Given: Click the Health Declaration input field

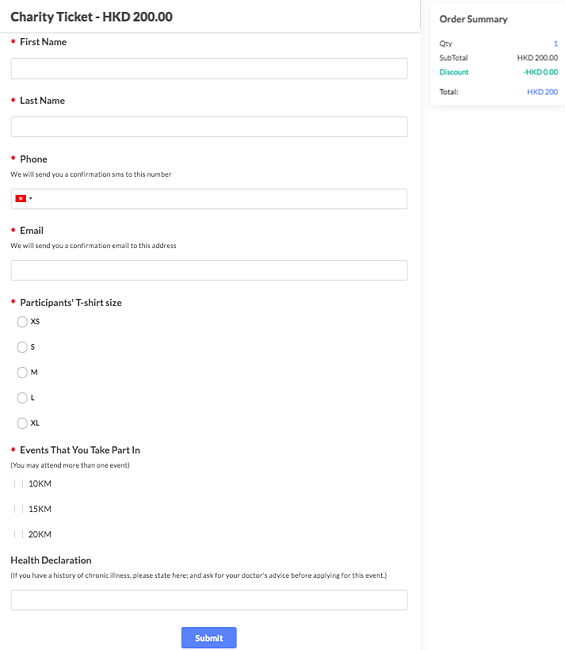Looking at the screenshot, I should 209,600.
